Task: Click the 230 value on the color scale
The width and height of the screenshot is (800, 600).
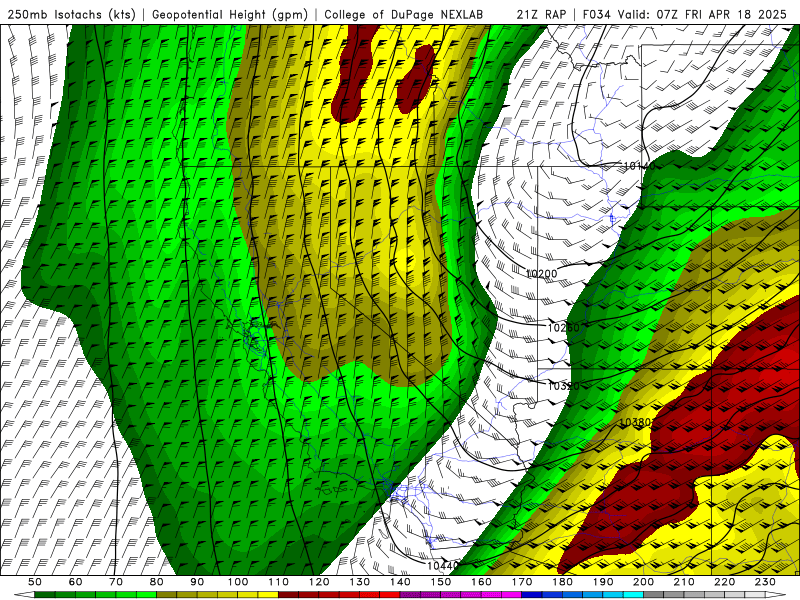Action: [765, 582]
